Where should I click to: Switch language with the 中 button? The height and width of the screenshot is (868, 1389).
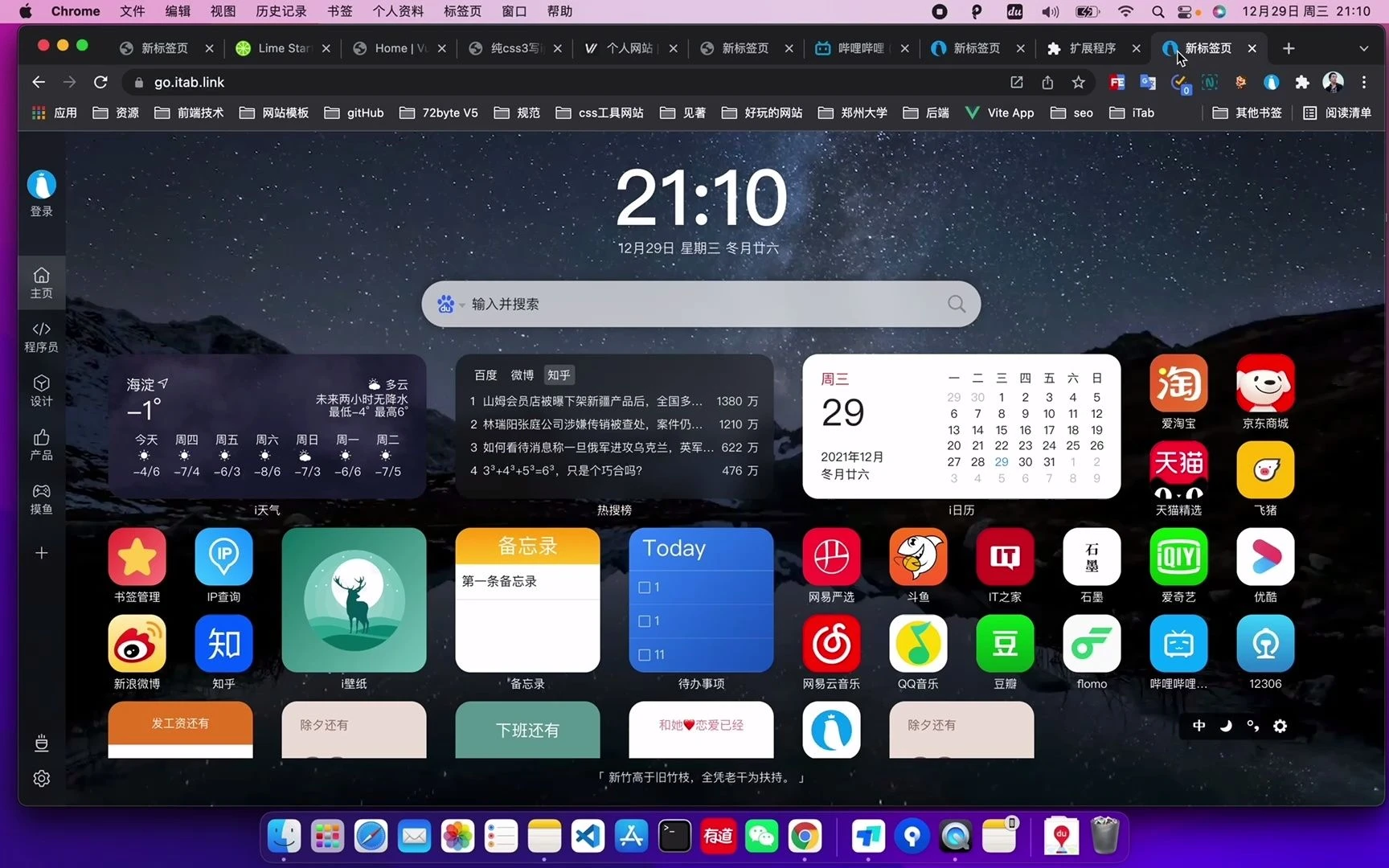(x=1198, y=726)
